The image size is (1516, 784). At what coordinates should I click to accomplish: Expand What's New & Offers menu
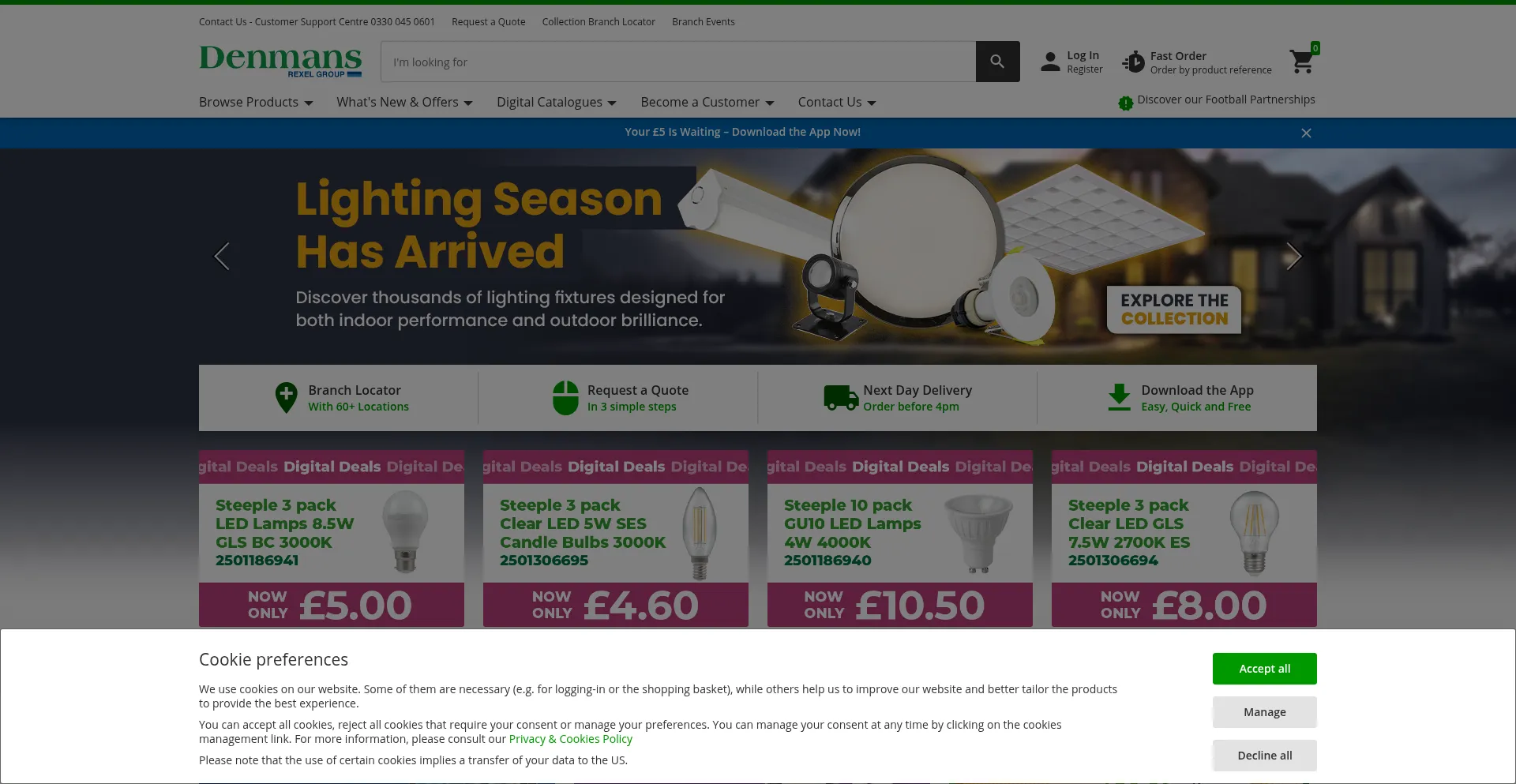pyautogui.click(x=404, y=102)
